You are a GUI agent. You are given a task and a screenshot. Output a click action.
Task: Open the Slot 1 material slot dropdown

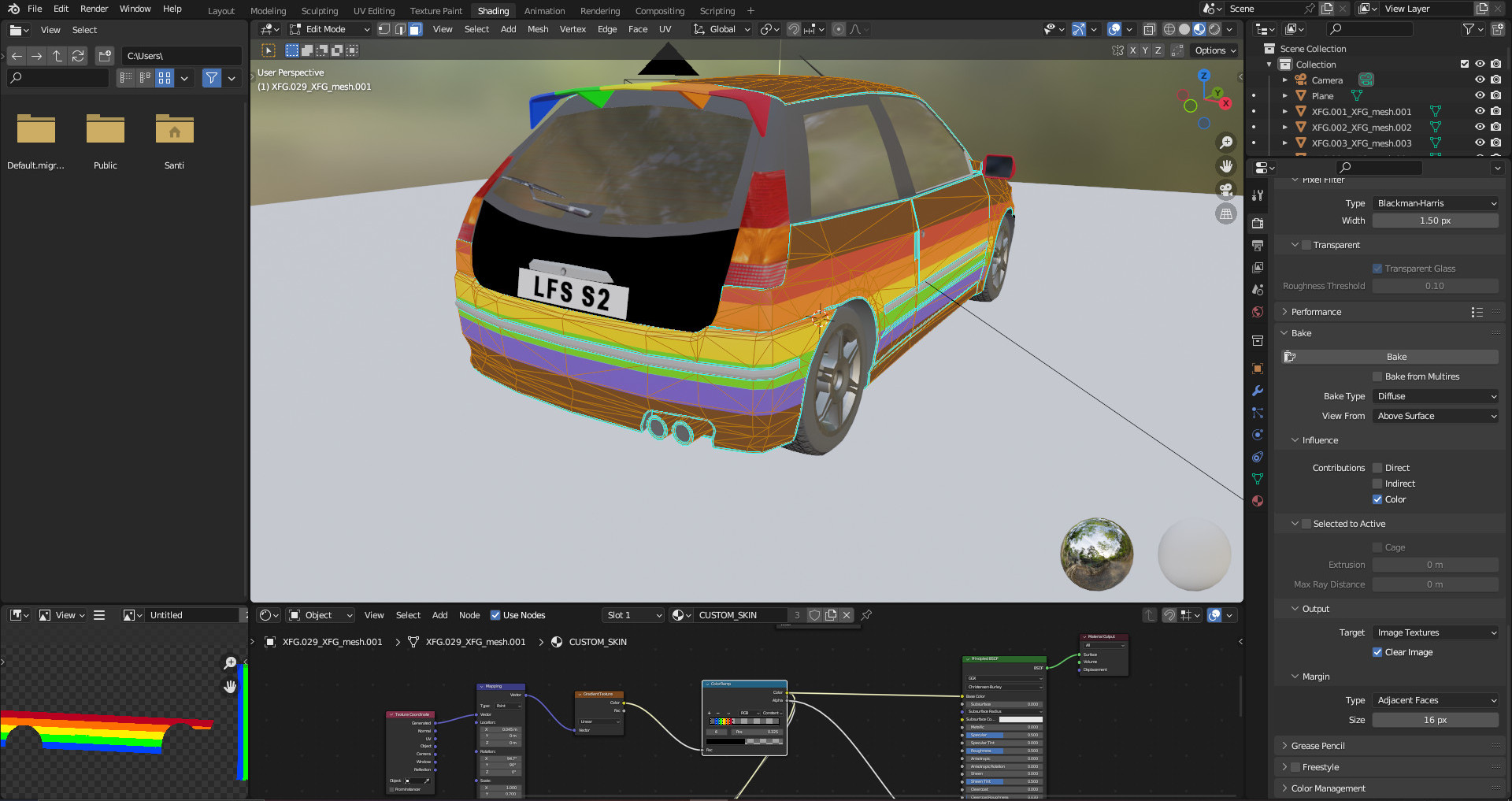(633, 615)
